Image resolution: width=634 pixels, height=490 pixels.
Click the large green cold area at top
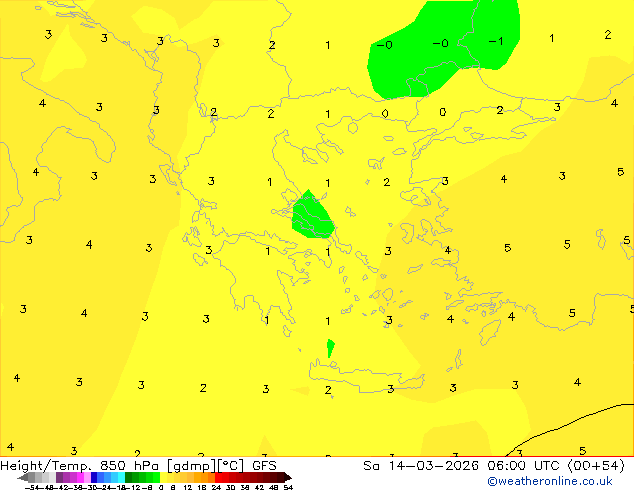[x=445, y=49]
